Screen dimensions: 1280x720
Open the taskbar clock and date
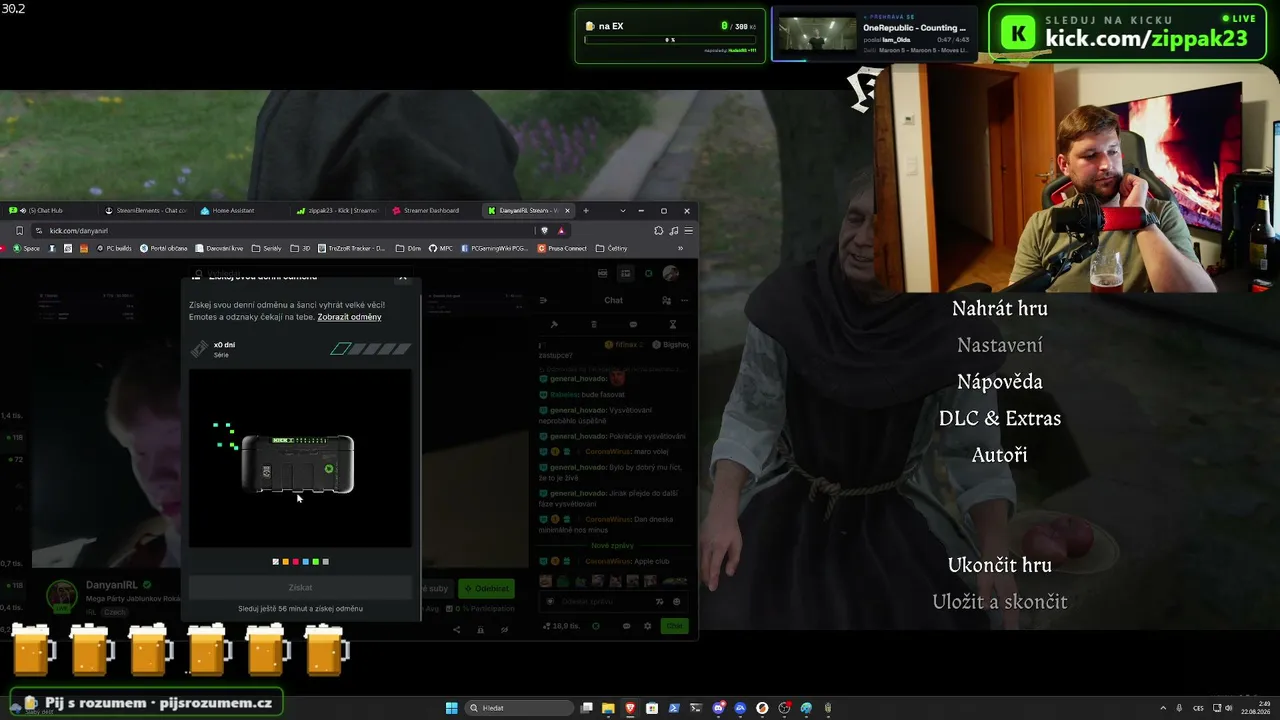click(1254, 708)
